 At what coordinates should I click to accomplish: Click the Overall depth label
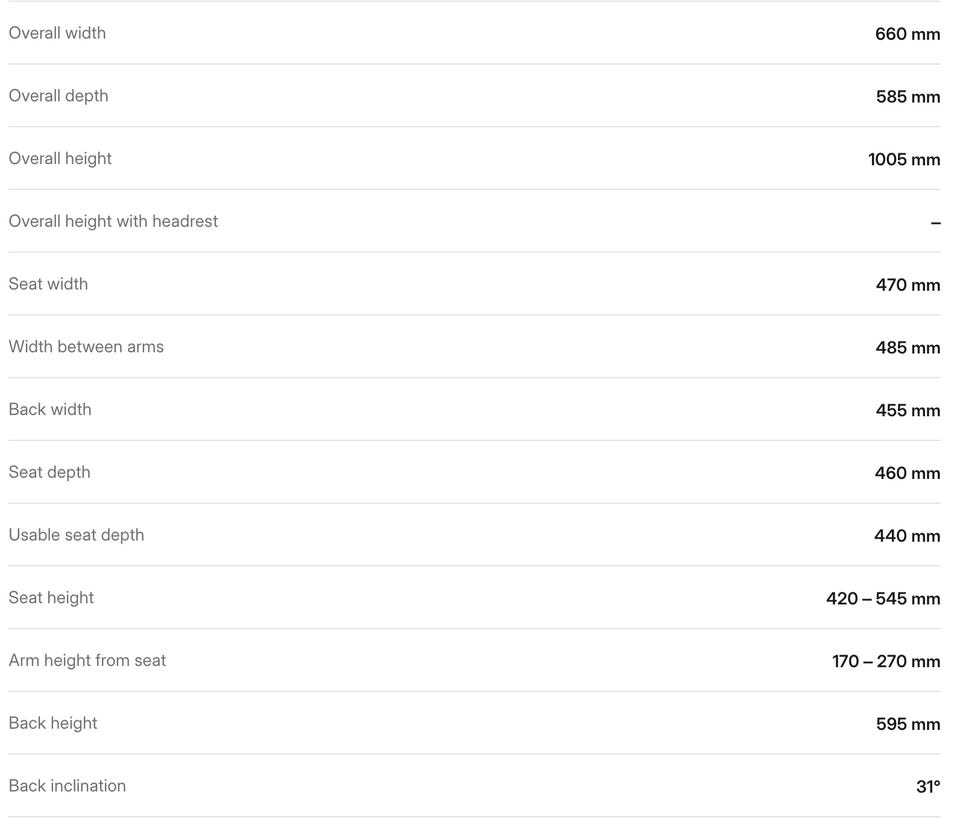pos(58,96)
